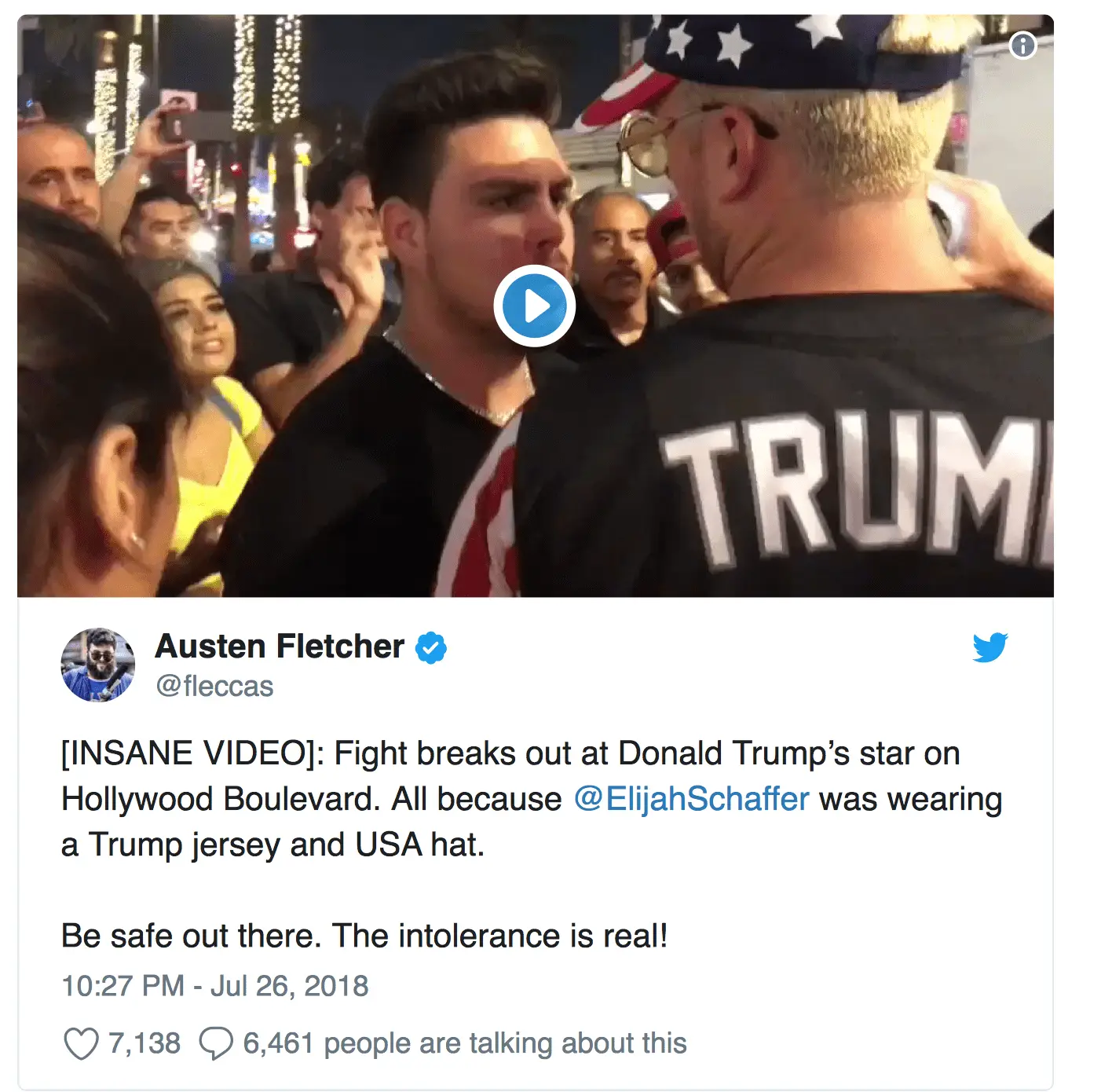This screenshot has width=1112, height=1092.
Task: Click 'Be safe out there' tweet line
Action: click(192, 936)
